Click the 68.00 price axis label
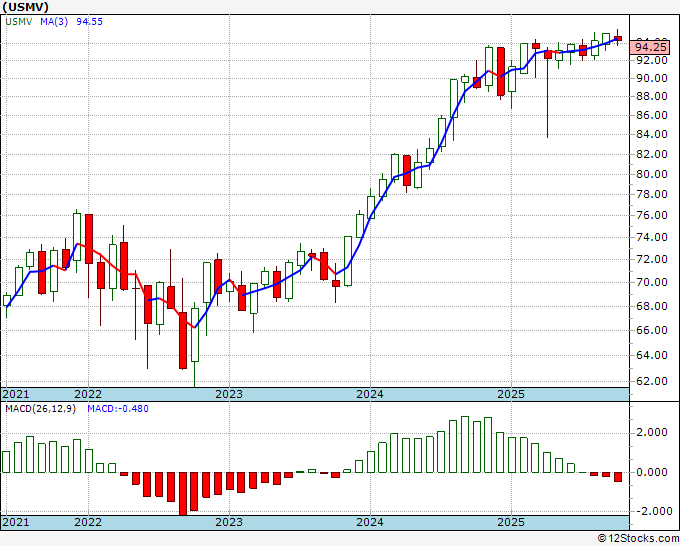Viewport: 680px width, 546px height. point(652,306)
